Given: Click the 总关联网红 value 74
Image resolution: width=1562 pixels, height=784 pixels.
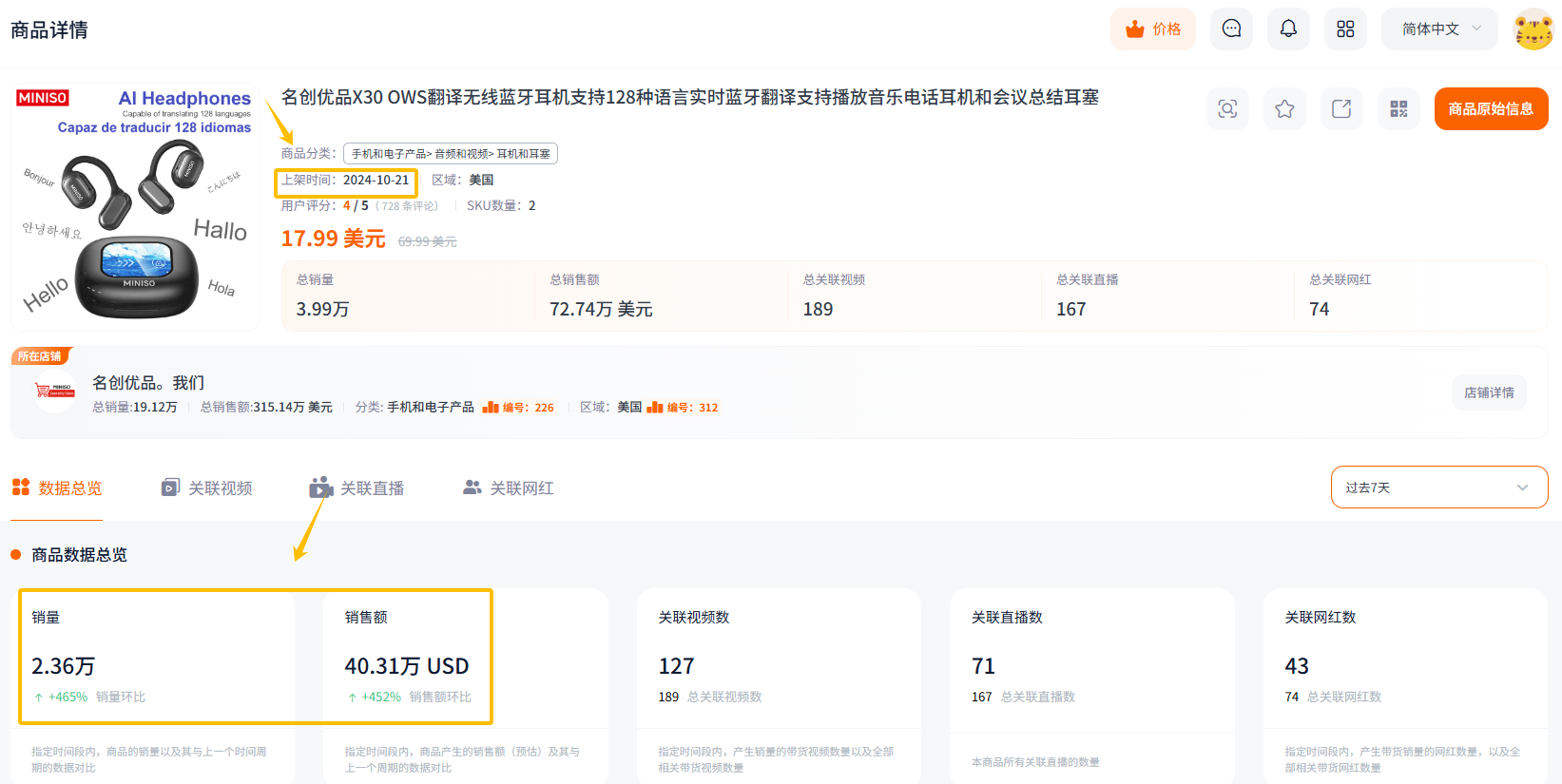Looking at the screenshot, I should click(1319, 309).
